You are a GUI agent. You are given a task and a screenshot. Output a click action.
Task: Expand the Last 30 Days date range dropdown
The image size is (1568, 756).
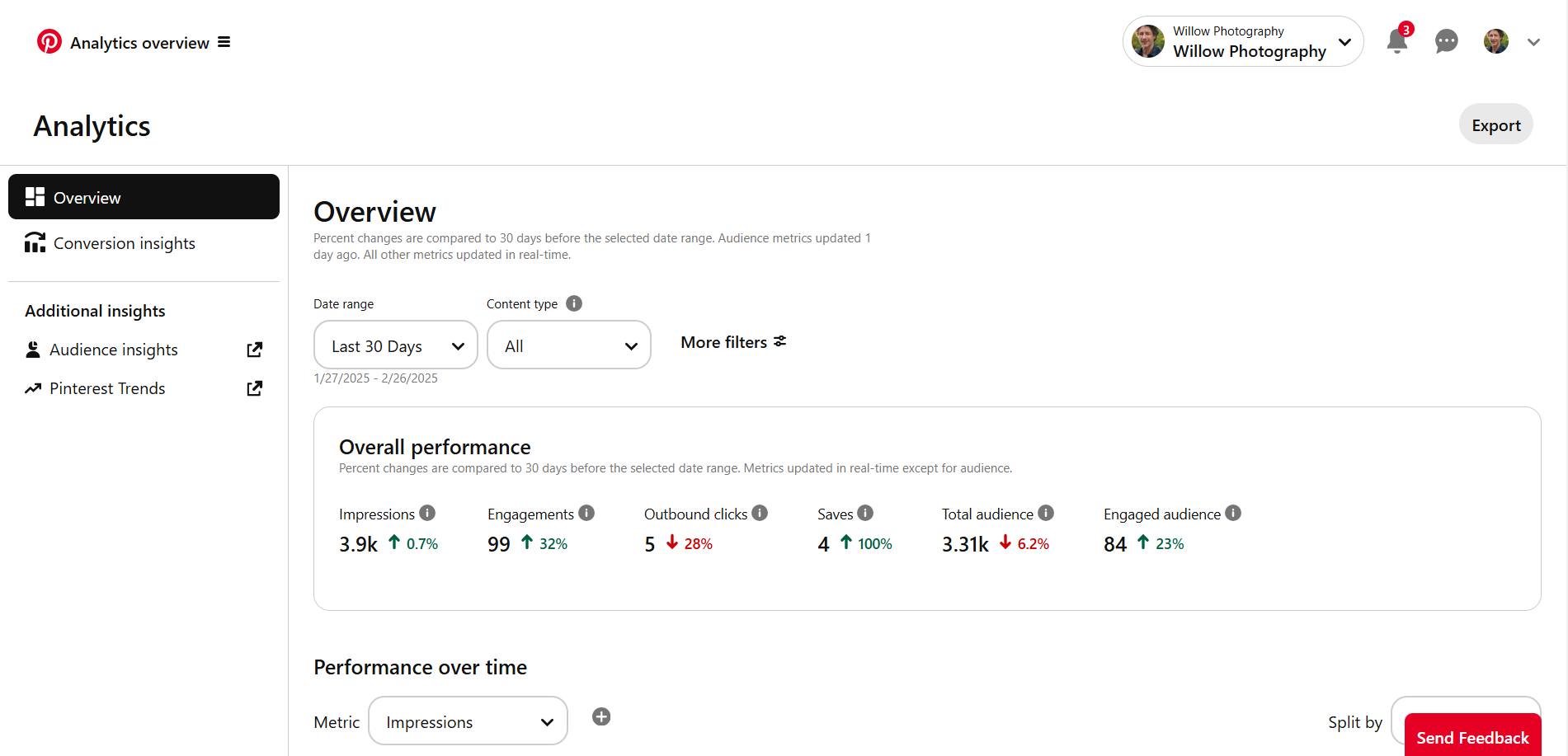pyautogui.click(x=395, y=345)
